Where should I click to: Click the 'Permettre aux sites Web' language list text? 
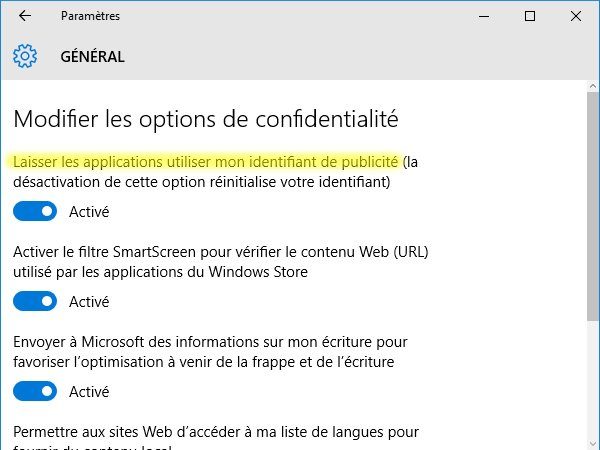216,437
